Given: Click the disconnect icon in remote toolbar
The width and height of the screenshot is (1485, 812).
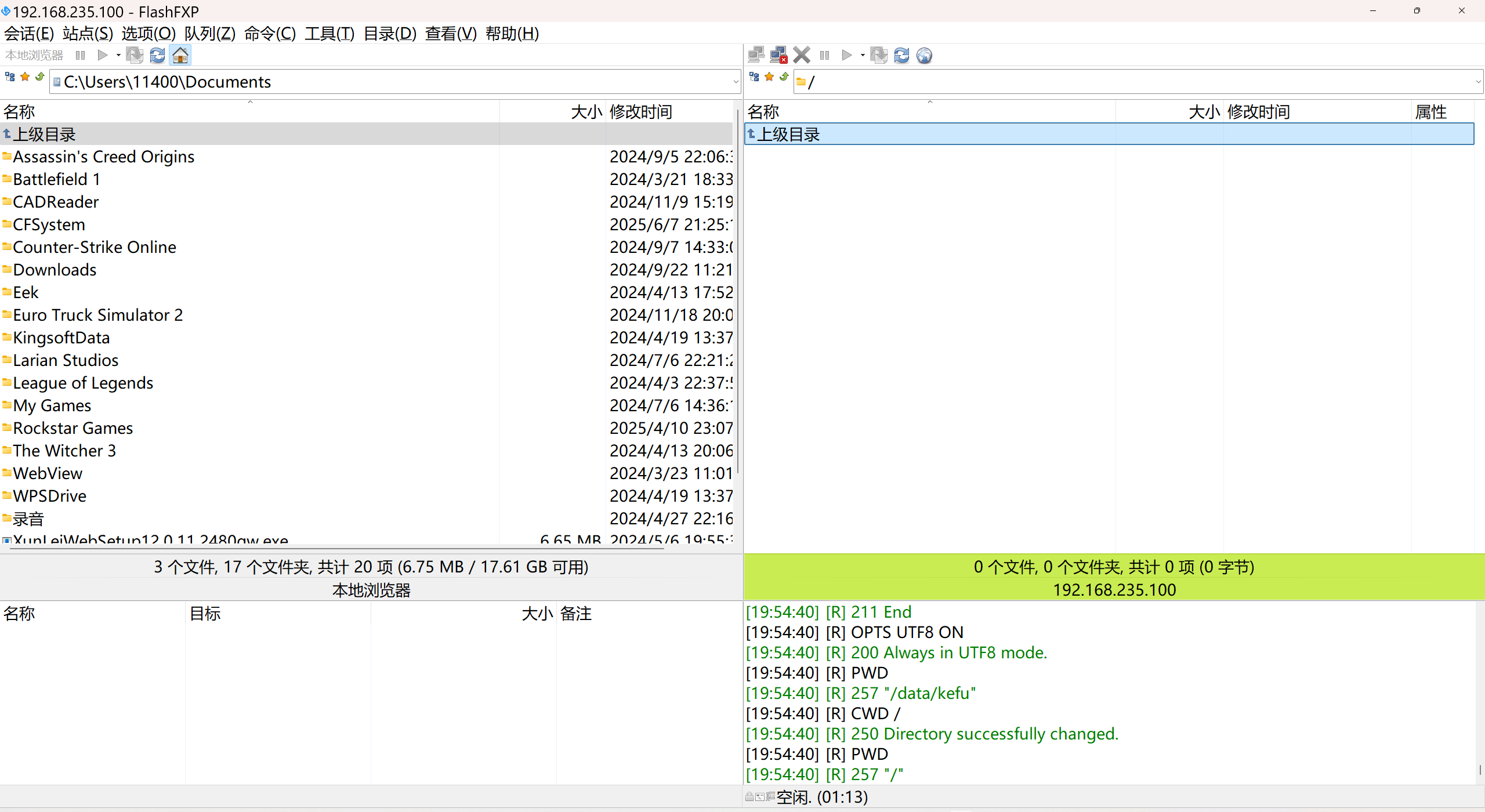Looking at the screenshot, I should tap(778, 55).
